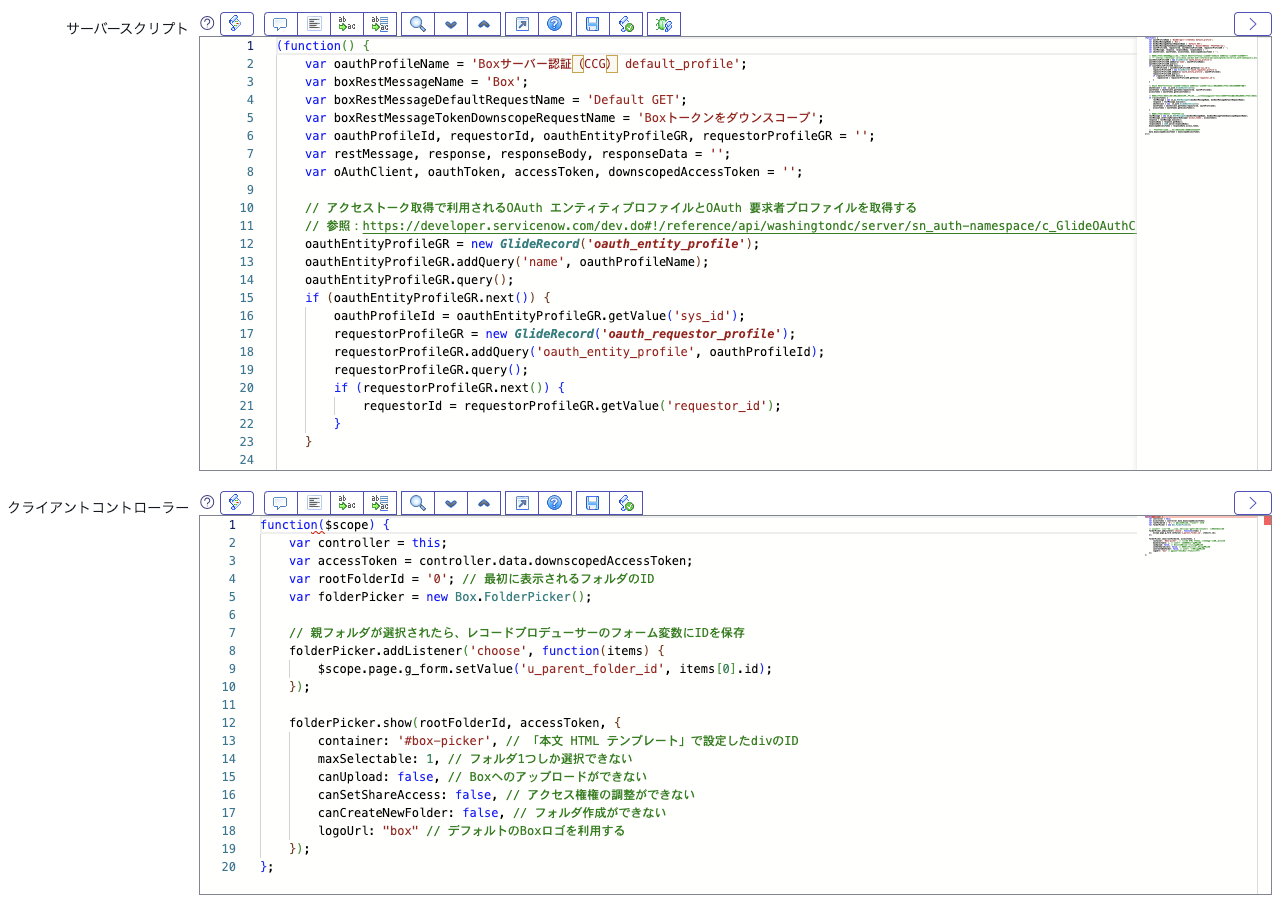Run the syntax check on the クライアントコントローラー
Image resolution: width=1283 pixels, height=906 pixels.
(626, 502)
